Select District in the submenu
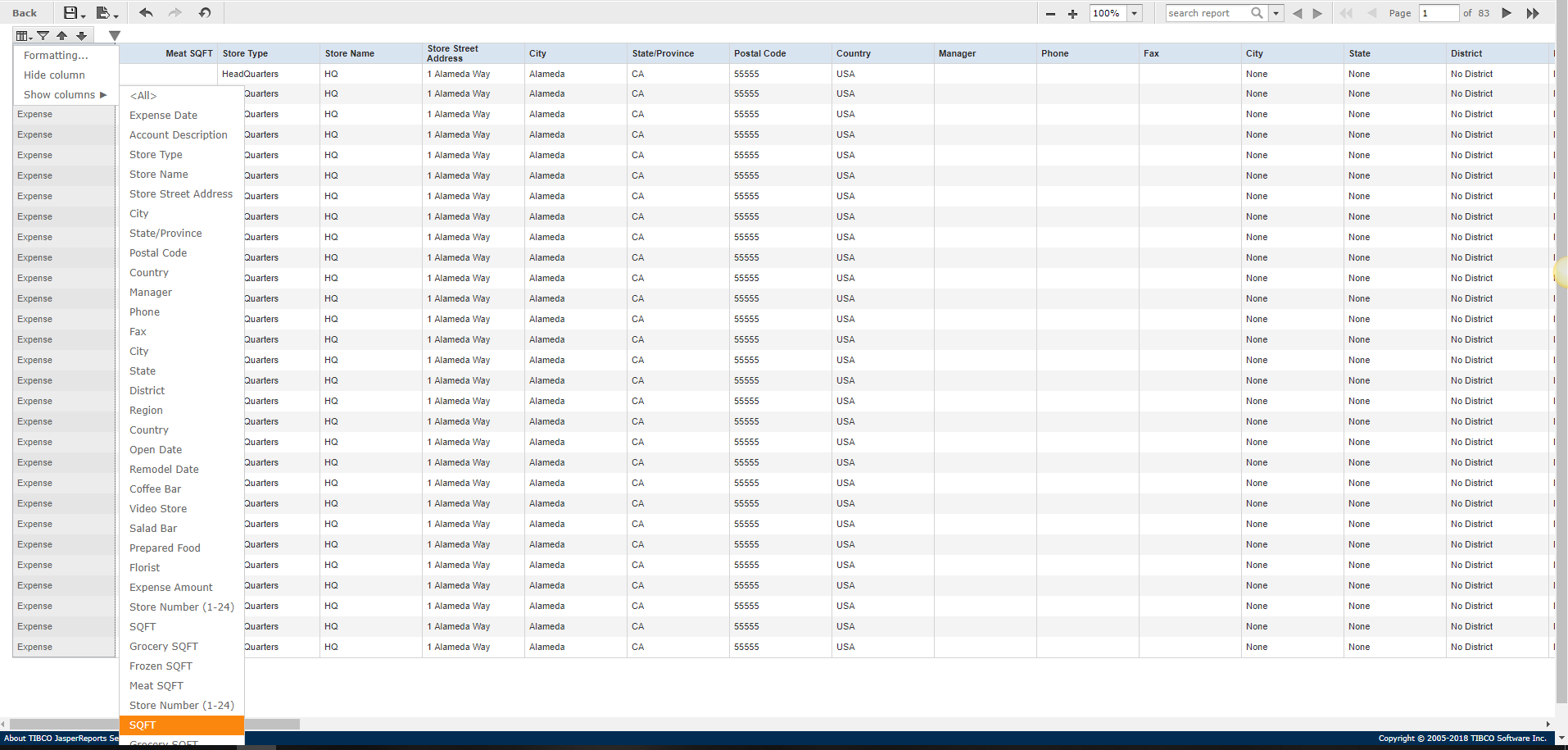Image resolution: width=1568 pixels, height=750 pixels. pos(182,391)
